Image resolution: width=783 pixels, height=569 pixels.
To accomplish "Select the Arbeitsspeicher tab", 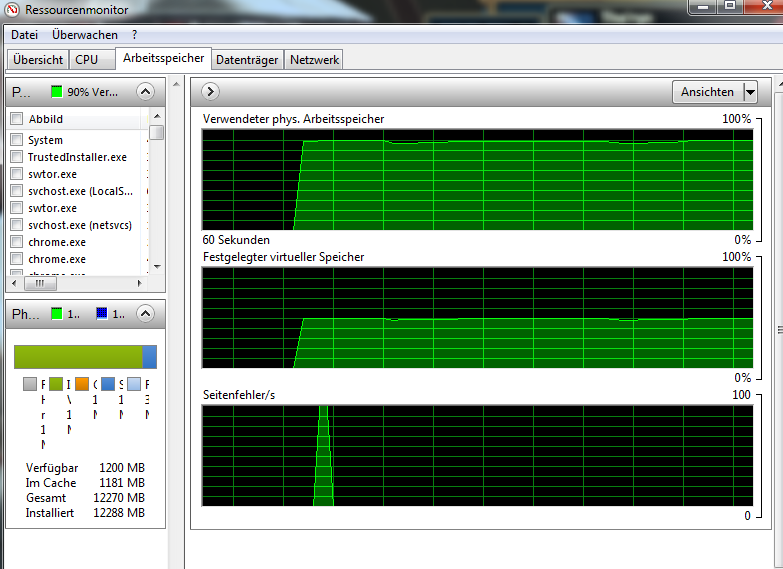I will click(x=163, y=58).
